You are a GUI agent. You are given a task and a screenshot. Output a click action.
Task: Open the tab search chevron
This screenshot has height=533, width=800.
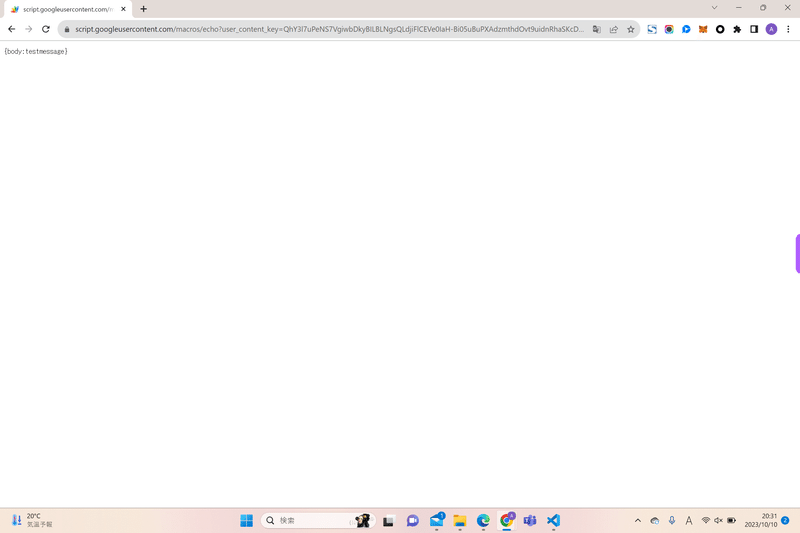714,8
